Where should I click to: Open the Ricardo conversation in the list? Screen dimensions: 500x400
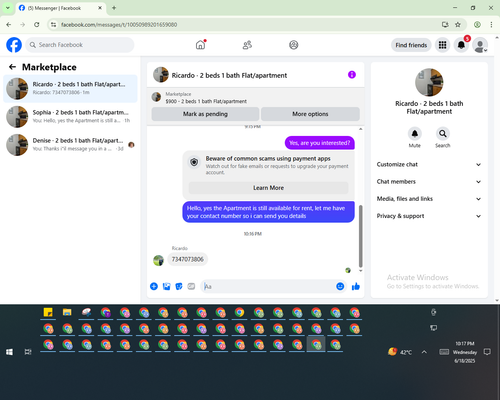tap(70, 88)
